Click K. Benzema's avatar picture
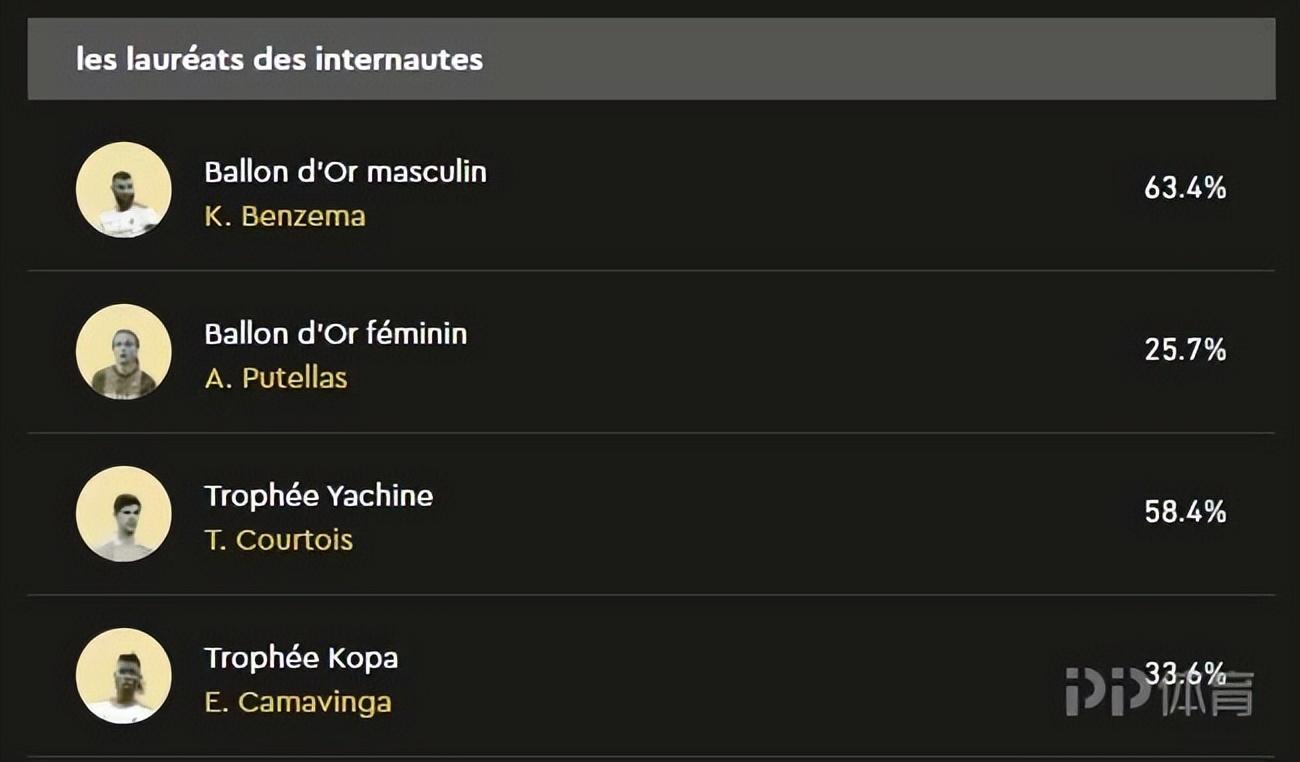 click(x=124, y=190)
